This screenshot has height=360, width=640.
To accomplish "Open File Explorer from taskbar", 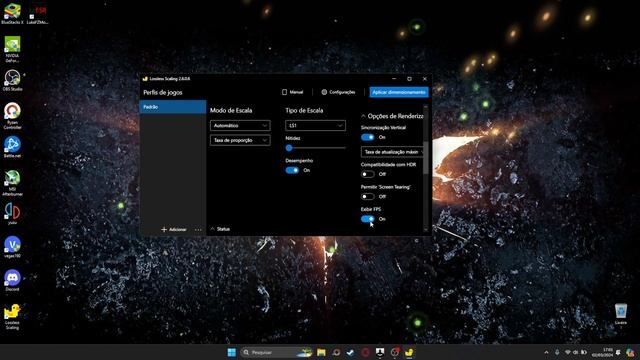I will [x=321, y=352].
